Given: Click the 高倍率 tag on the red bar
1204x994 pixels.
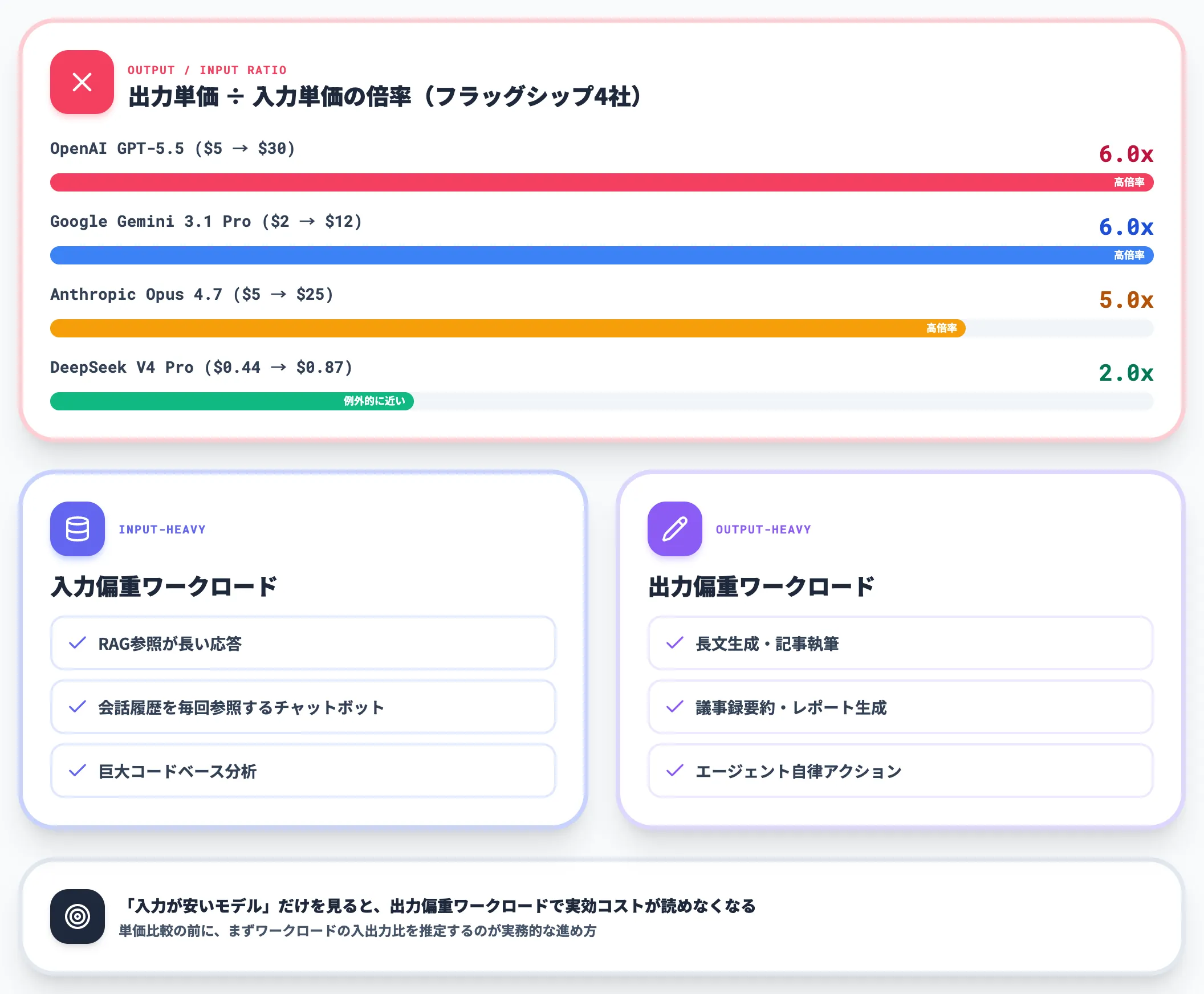Looking at the screenshot, I should pyautogui.click(x=1129, y=182).
